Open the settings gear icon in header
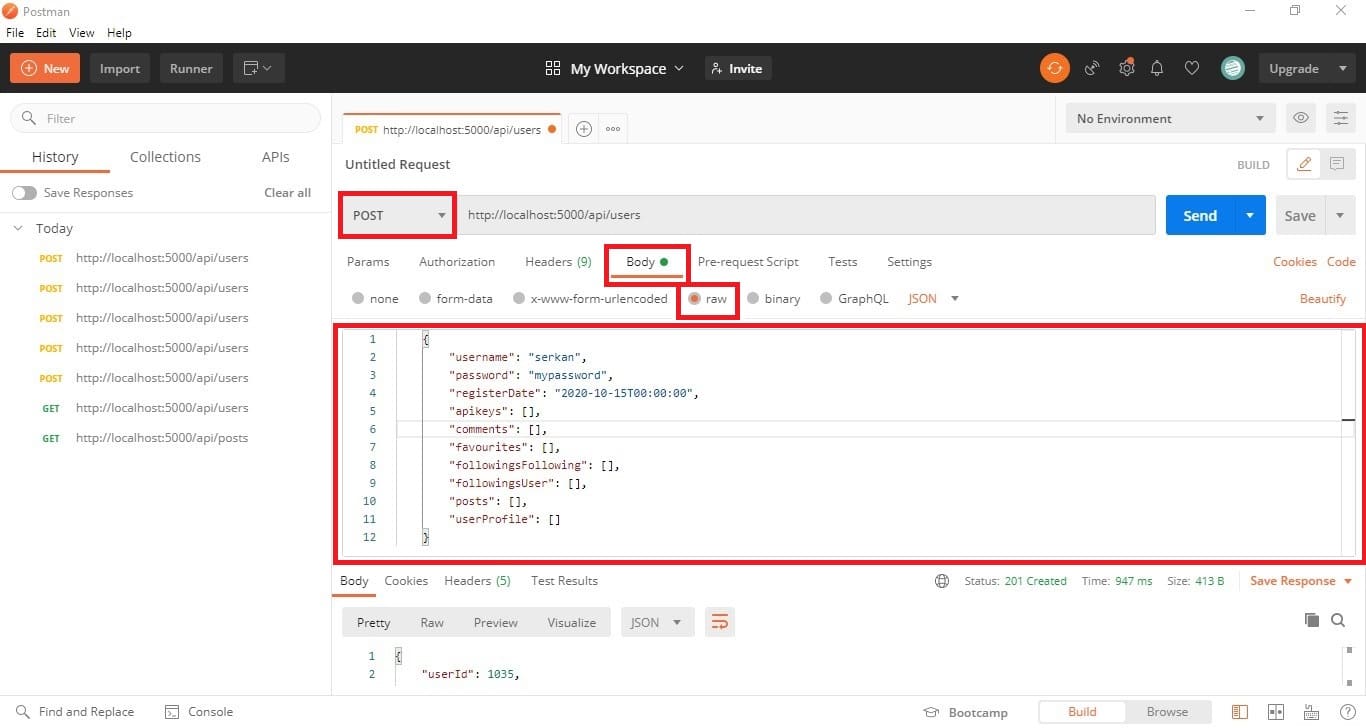Viewport: 1366px width, 728px height. pos(1126,68)
